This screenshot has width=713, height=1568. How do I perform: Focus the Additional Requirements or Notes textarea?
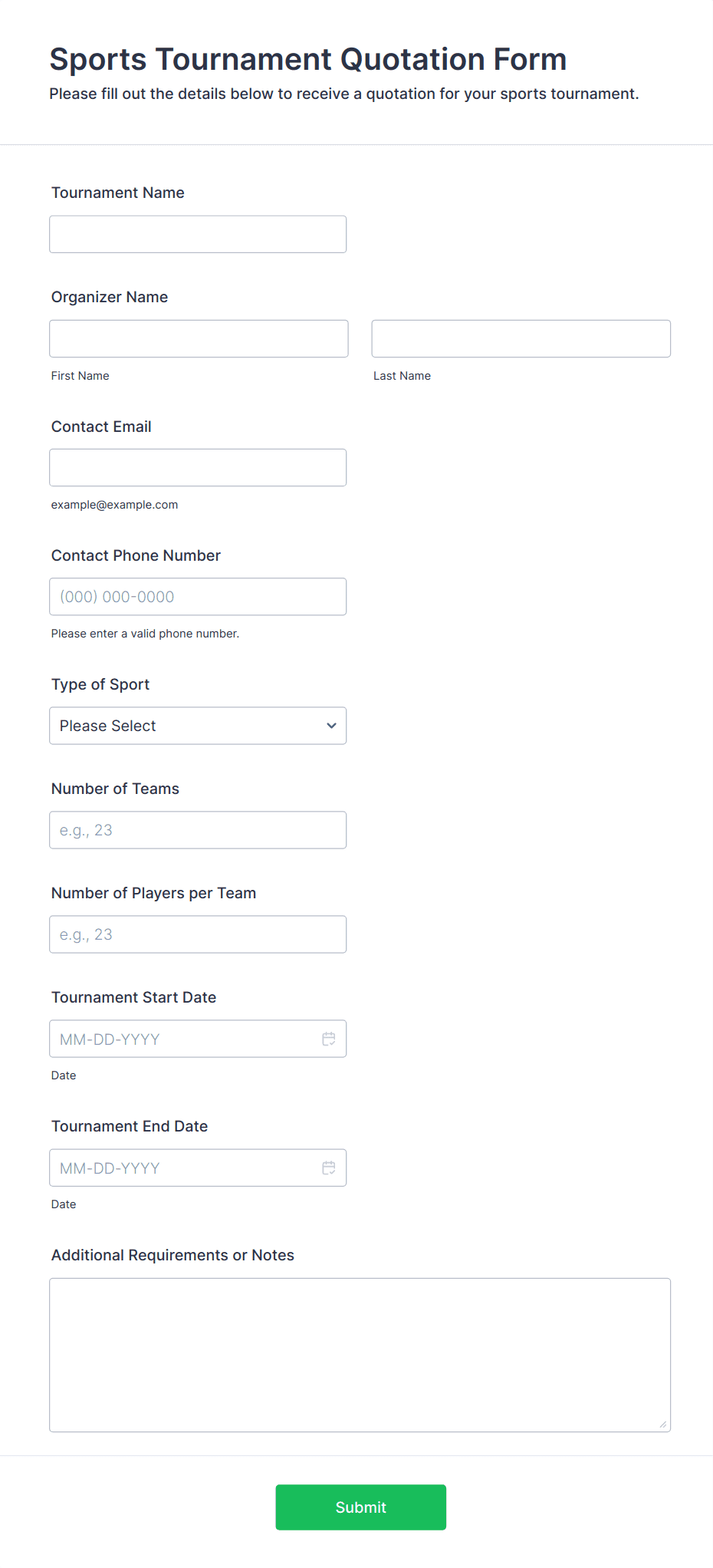click(x=360, y=1355)
